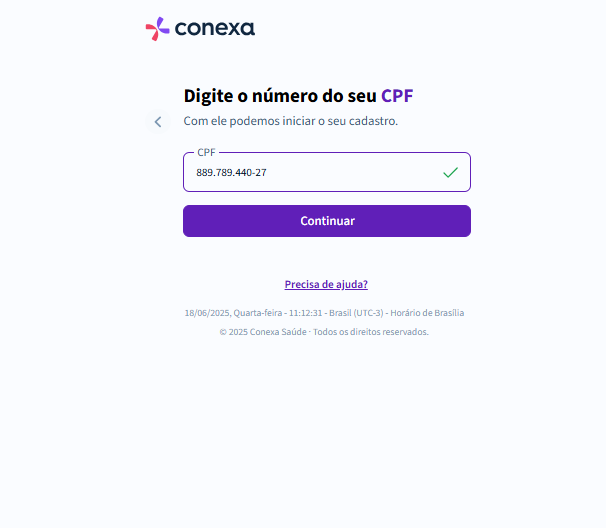This screenshot has width=606, height=528.
Task: Click the green validation checkmark
Action: (450, 172)
